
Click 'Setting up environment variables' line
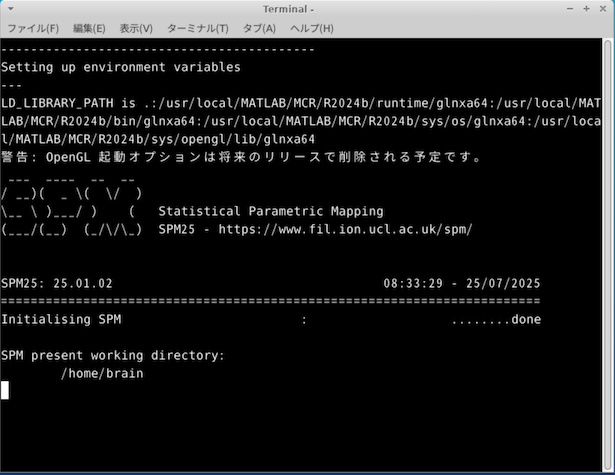tap(121, 67)
